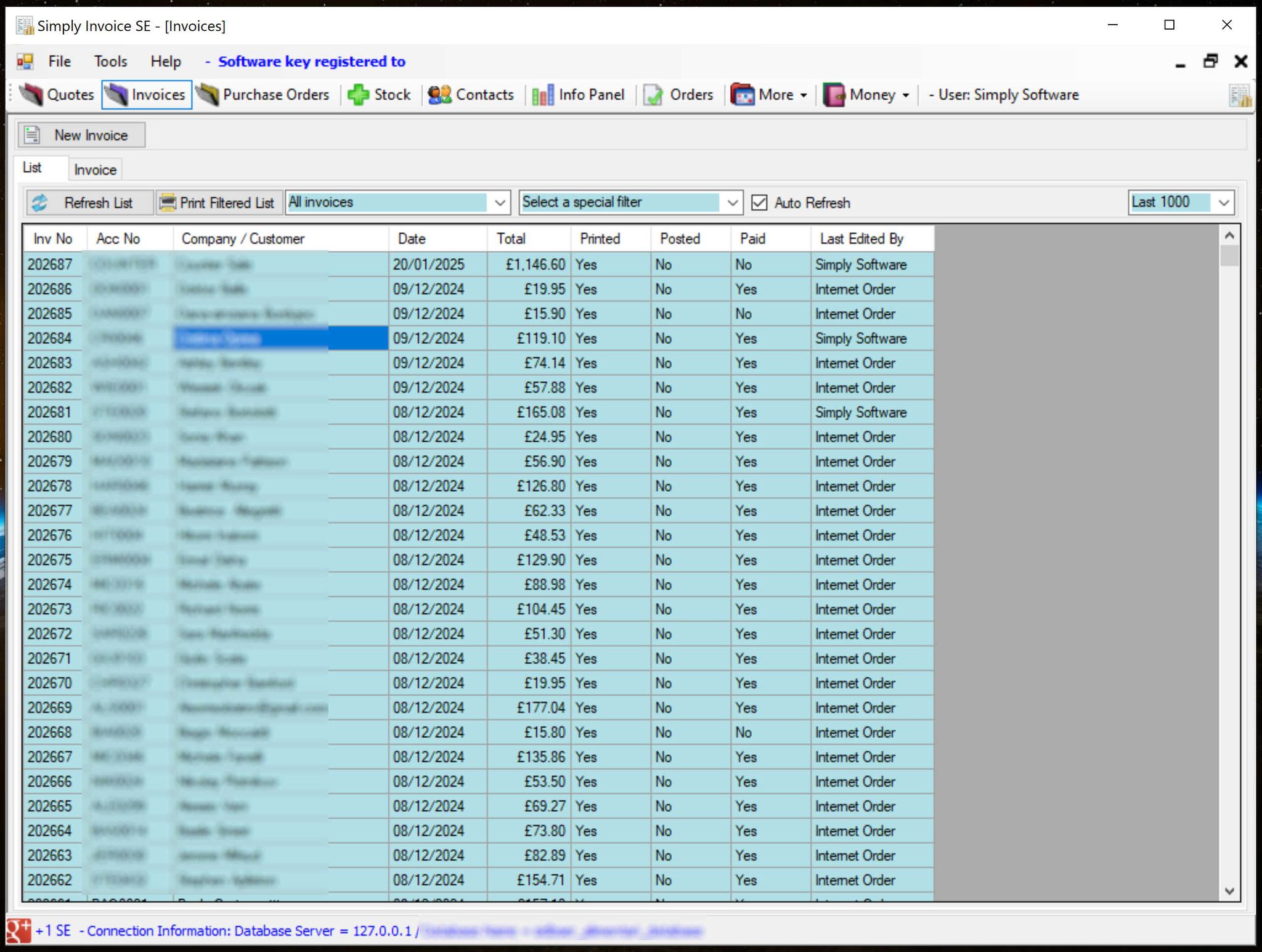This screenshot has width=1262, height=952.
Task: Open the Quotes module
Action: click(57, 95)
